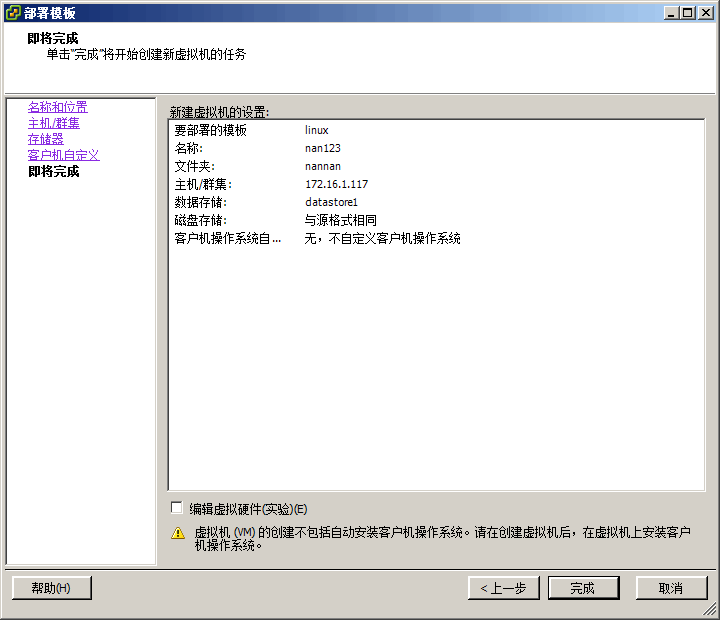Screen dimensions: 720x620
Task: Open the 主机/群集 step link
Action: tap(54, 123)
